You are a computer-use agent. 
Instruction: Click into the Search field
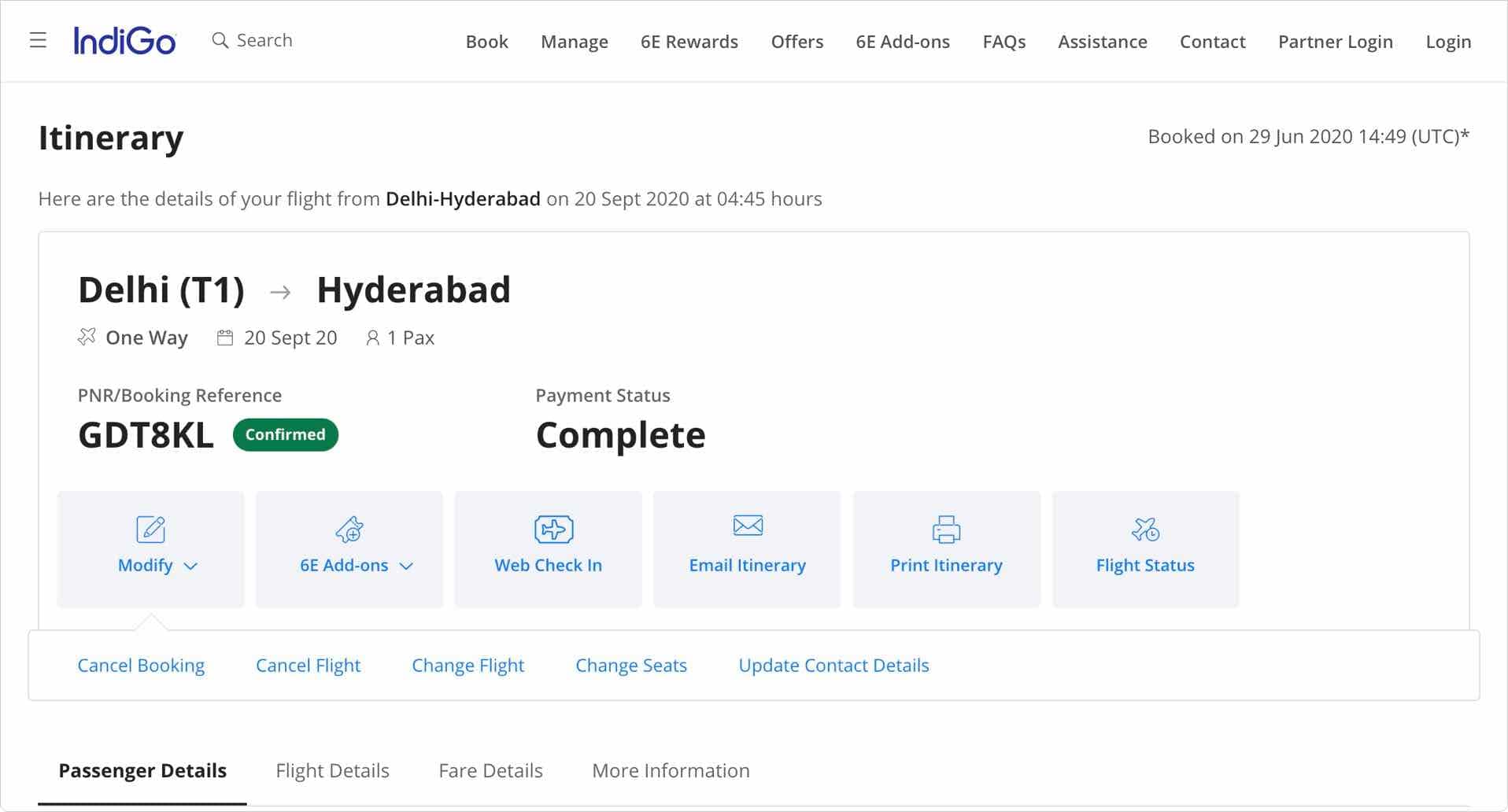click(x=264, y=40)
